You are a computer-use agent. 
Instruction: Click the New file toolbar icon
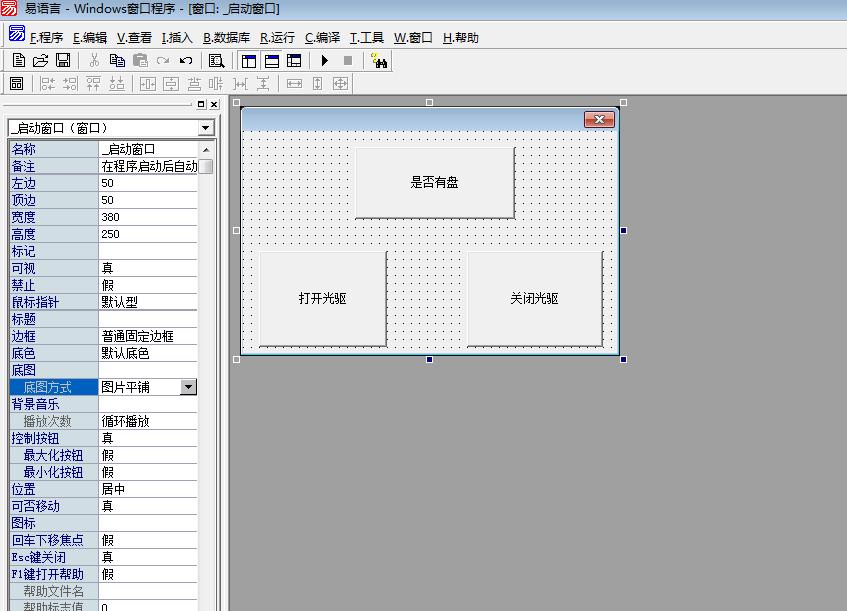click(18, 61)
